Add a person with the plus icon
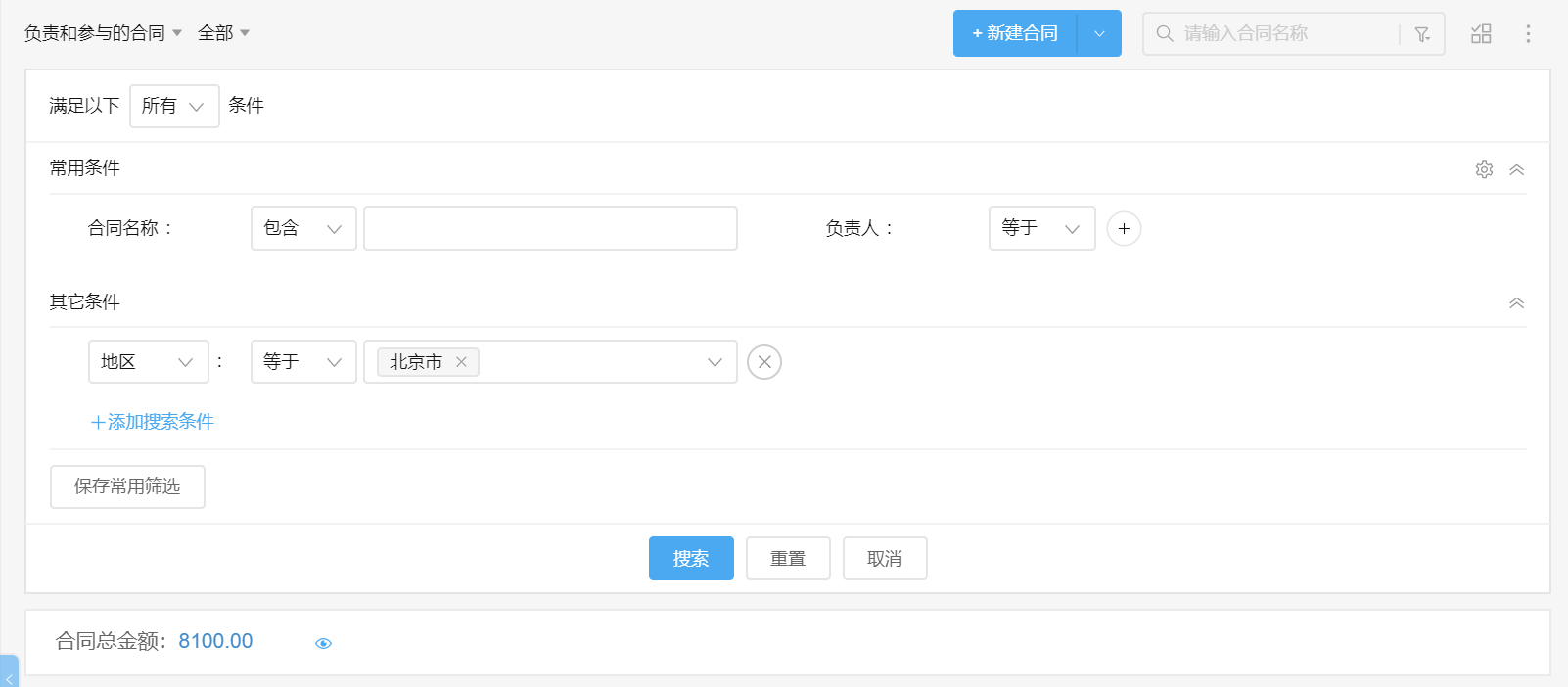This screenshot has width=1568, height=687. [x=1124, y=229]
